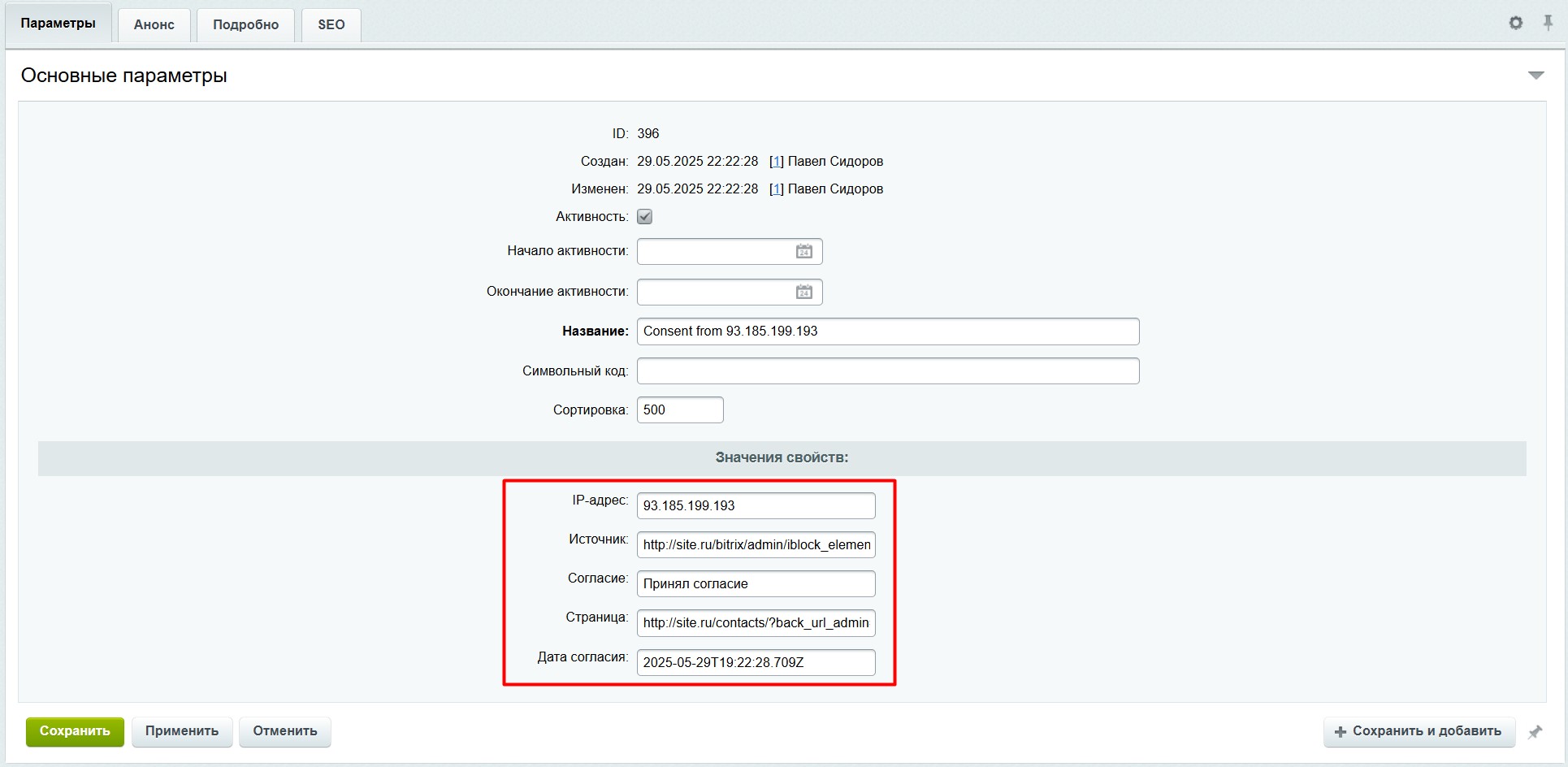This screenshot has width=1568, height=767.
Task: Click the Отменить button
Action: pyautogui.click(x=285, y=731)
